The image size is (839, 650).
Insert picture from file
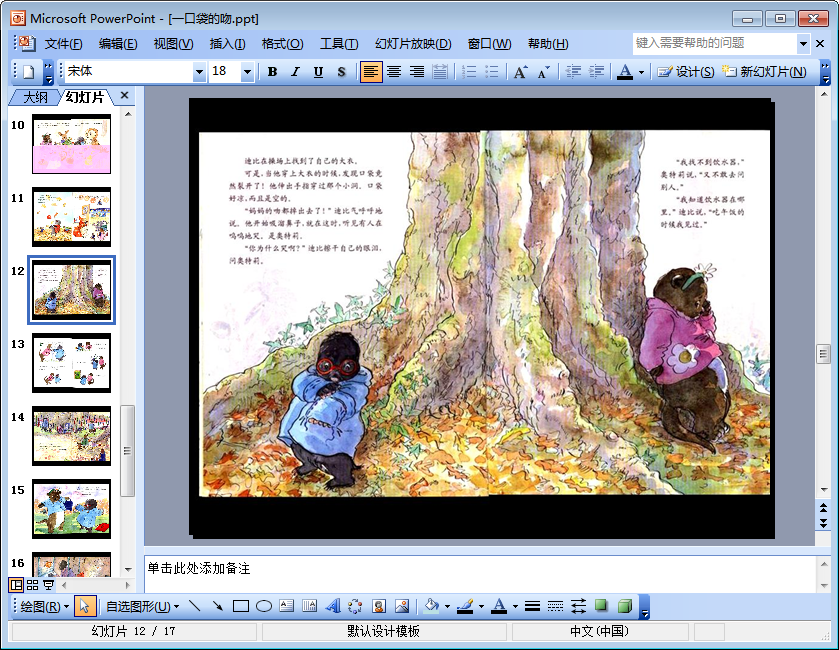coord(402,606)
